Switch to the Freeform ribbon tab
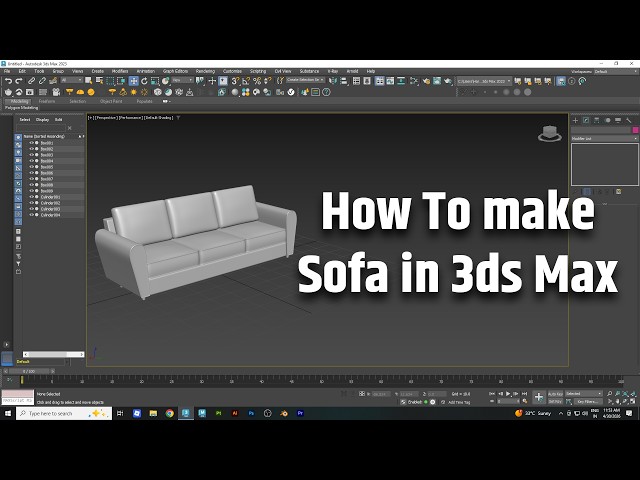The image size is (640, 480). coord(47,101)
